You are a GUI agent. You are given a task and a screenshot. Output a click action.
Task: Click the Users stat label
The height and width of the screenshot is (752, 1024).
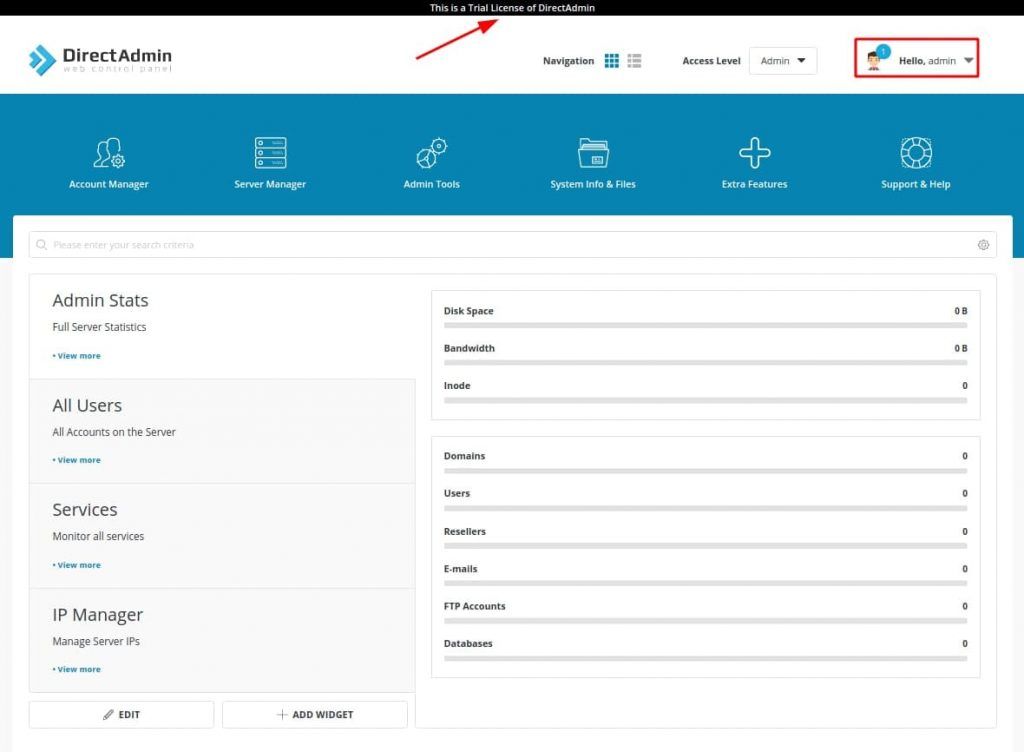(x=457, y=493)
